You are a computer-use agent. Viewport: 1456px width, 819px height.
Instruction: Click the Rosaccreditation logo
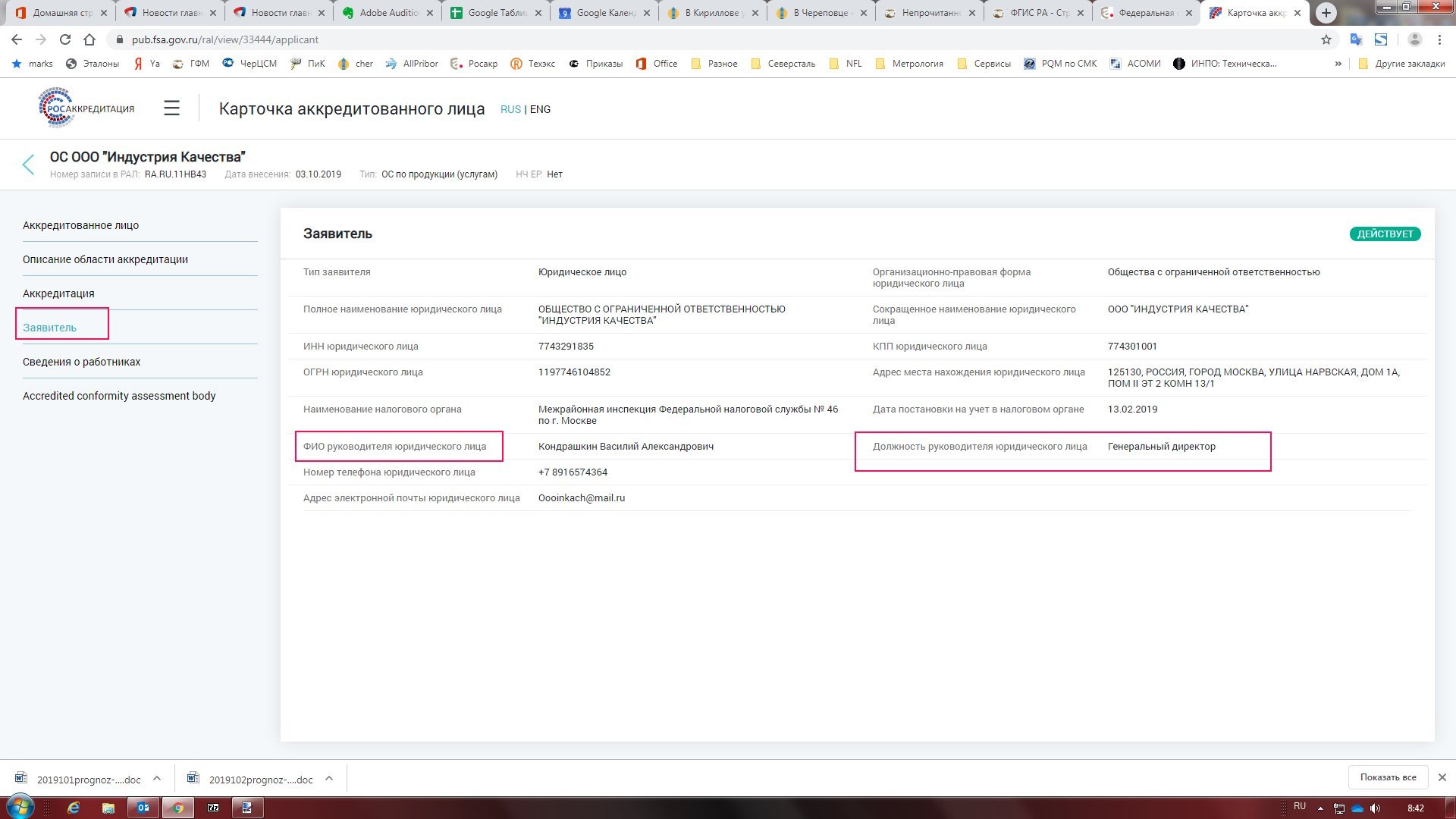pyautogui.click(x=86, y=108)
